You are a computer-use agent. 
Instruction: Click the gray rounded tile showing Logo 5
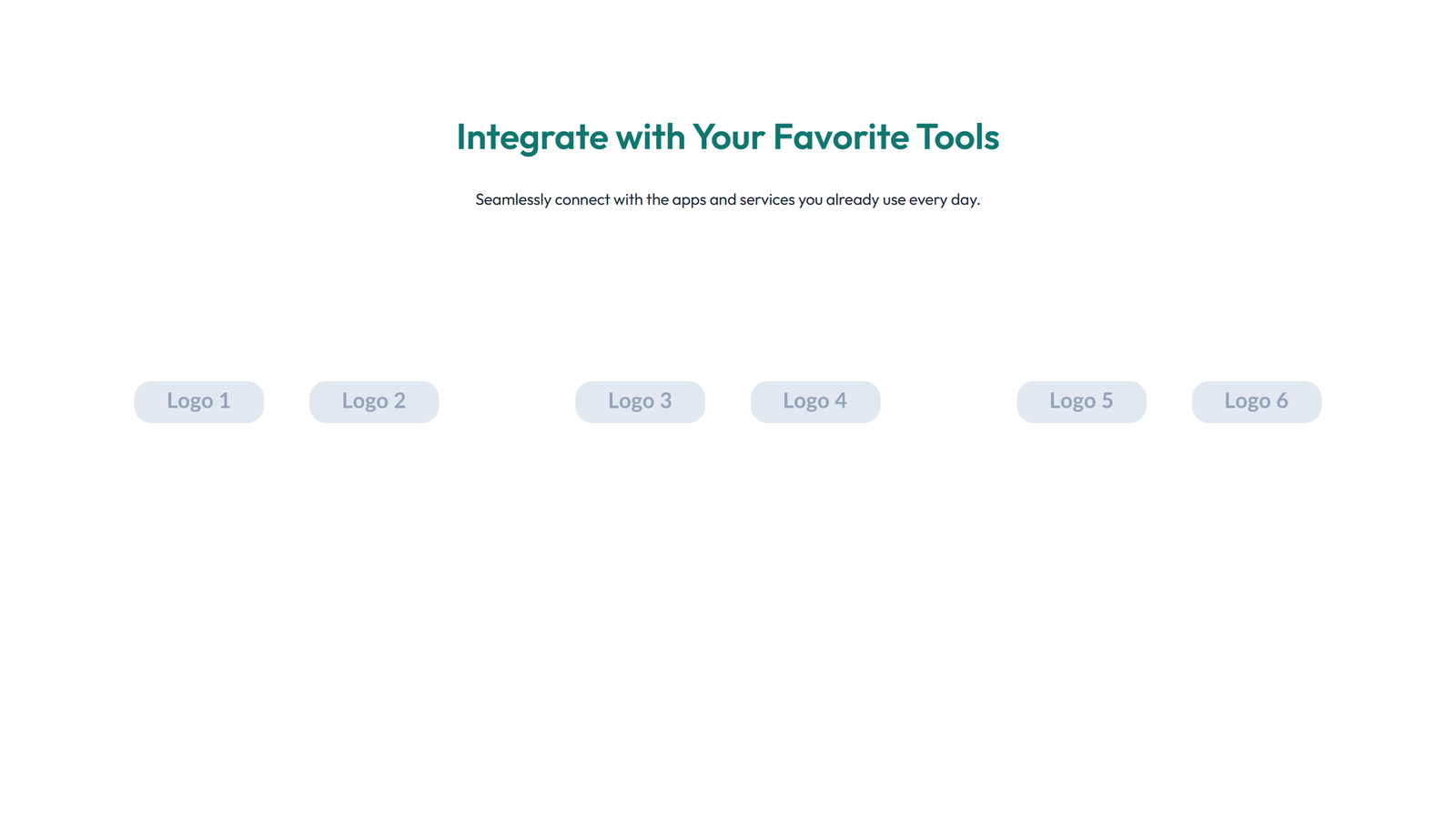click(x=1081, y=401)
